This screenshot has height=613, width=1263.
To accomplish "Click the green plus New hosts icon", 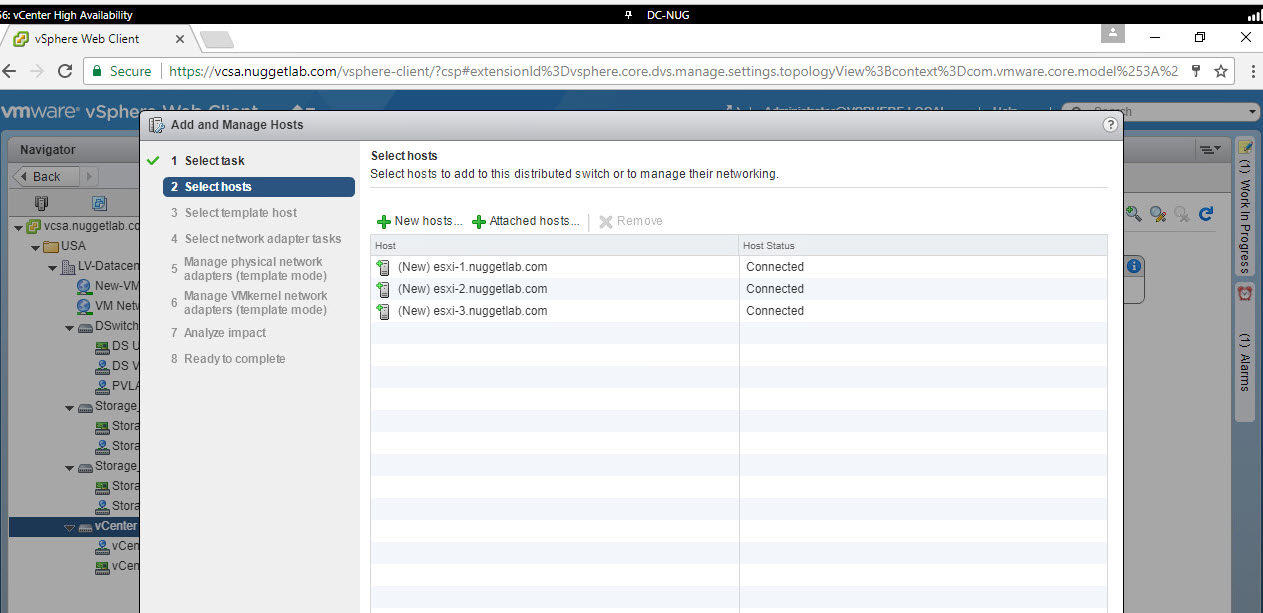I will tap(383, 221).
